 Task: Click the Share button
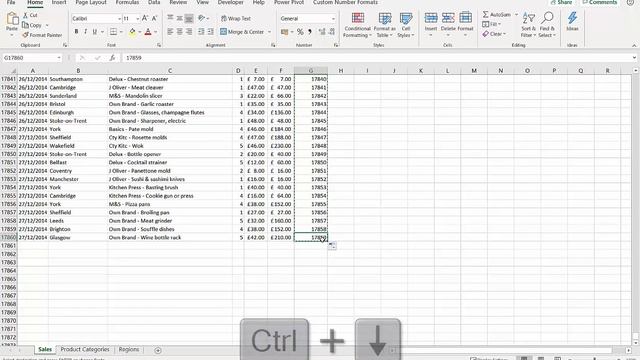tap(562, 2)
